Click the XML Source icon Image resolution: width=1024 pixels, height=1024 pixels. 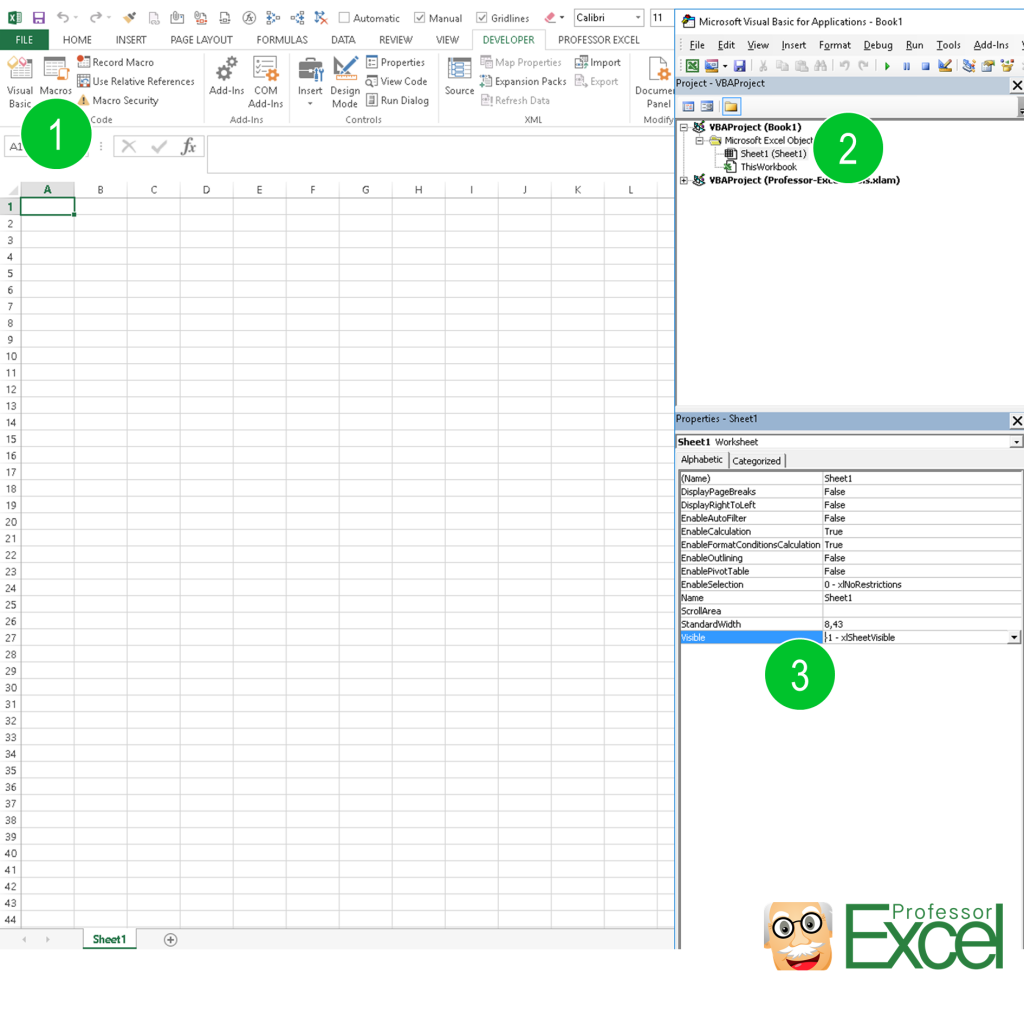tap(459, 76)
